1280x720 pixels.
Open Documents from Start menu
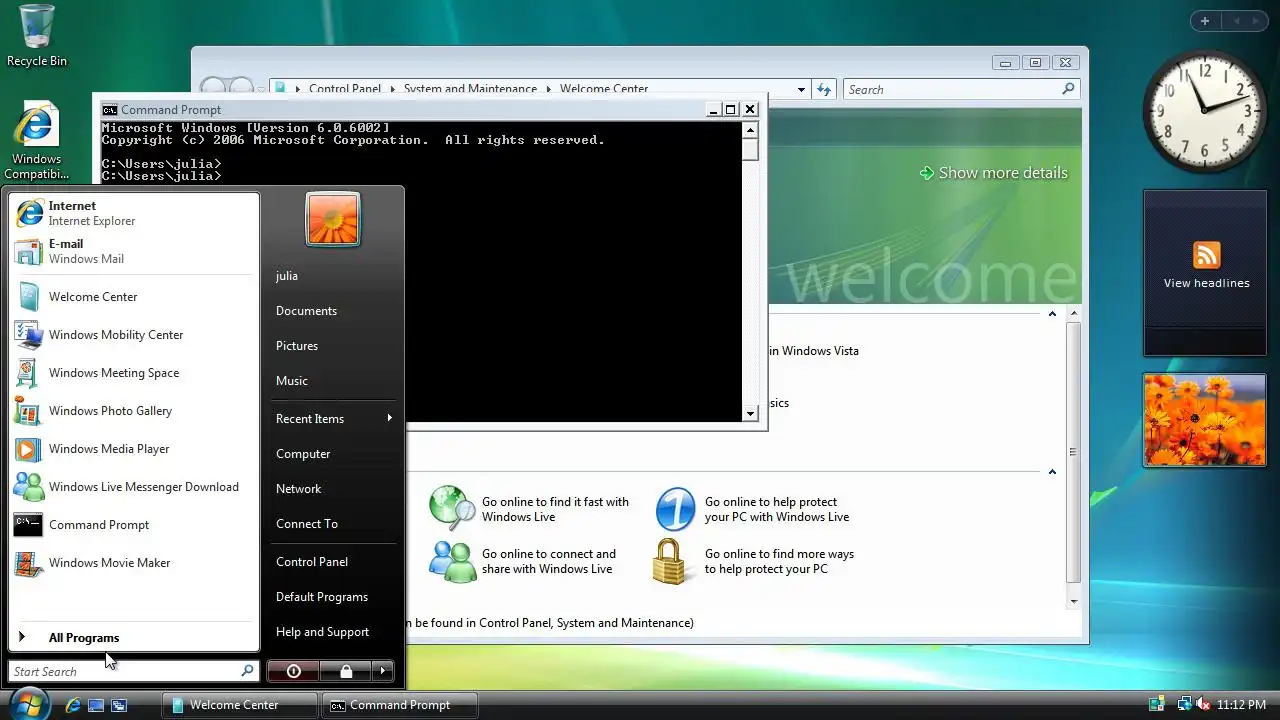pos(333,311)
